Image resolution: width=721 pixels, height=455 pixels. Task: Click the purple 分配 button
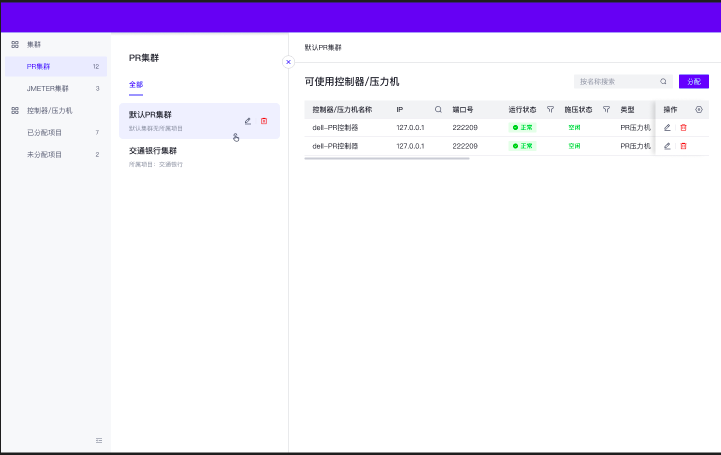click(693, 82)
